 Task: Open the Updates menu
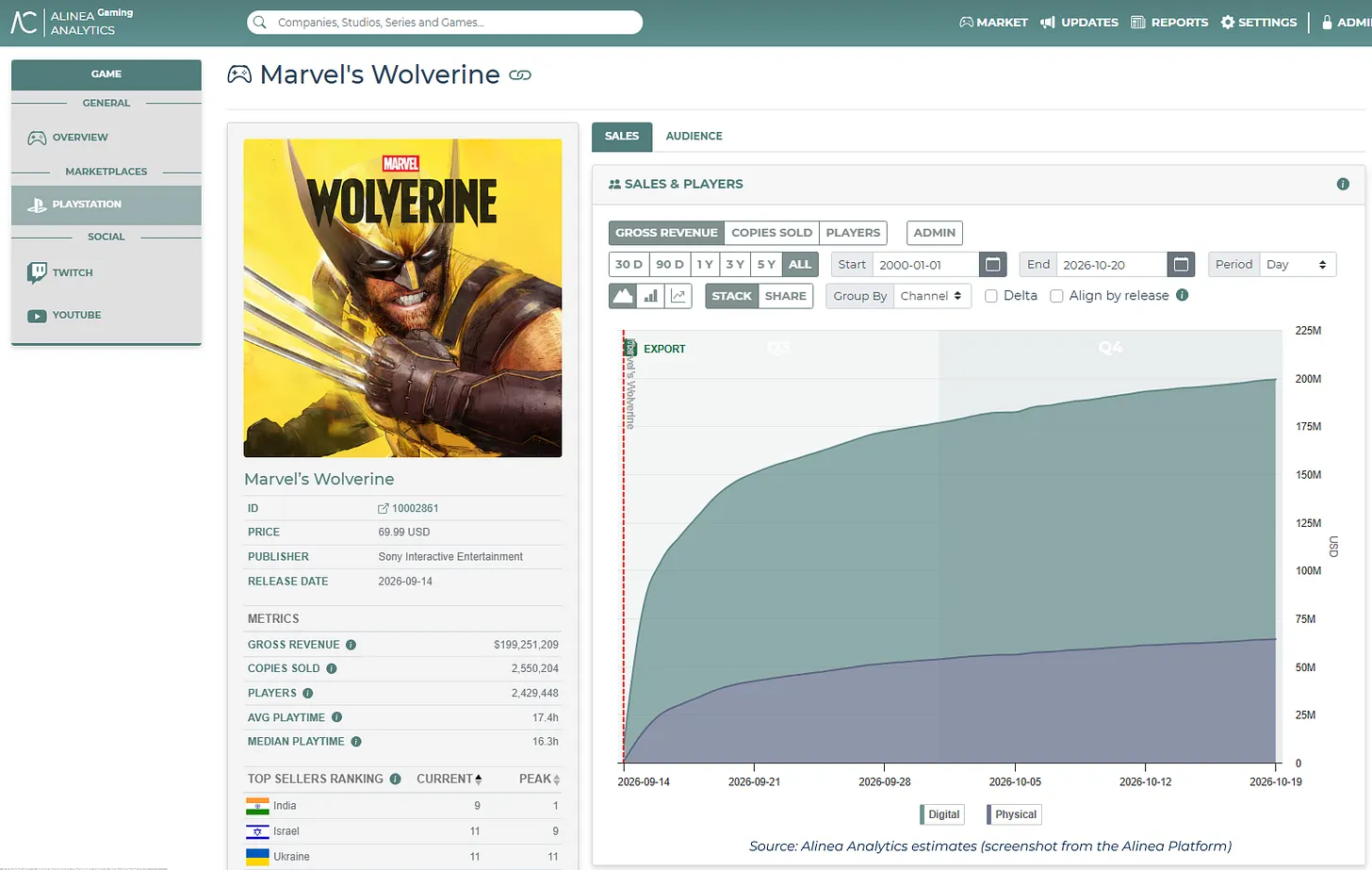(1079, 22)
